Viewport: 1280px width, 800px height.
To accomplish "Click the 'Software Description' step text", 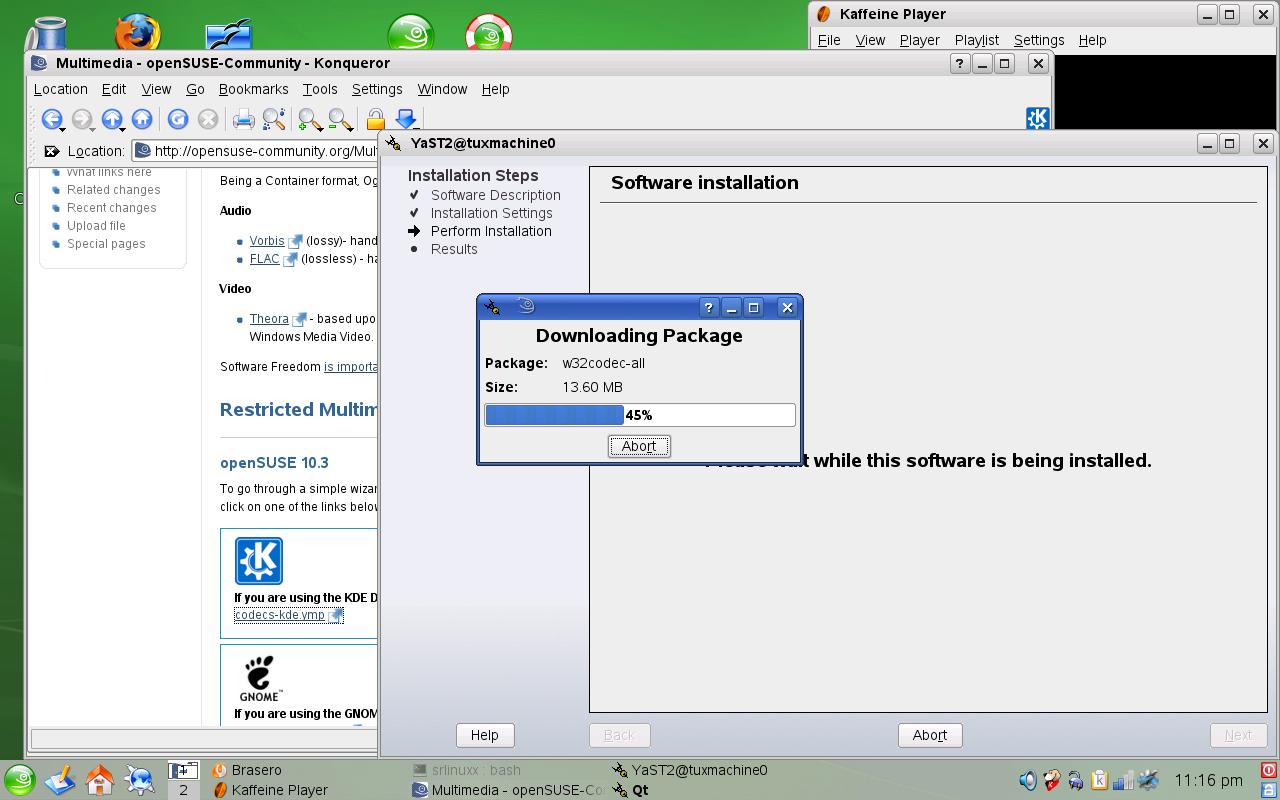I will pos(496,195).
